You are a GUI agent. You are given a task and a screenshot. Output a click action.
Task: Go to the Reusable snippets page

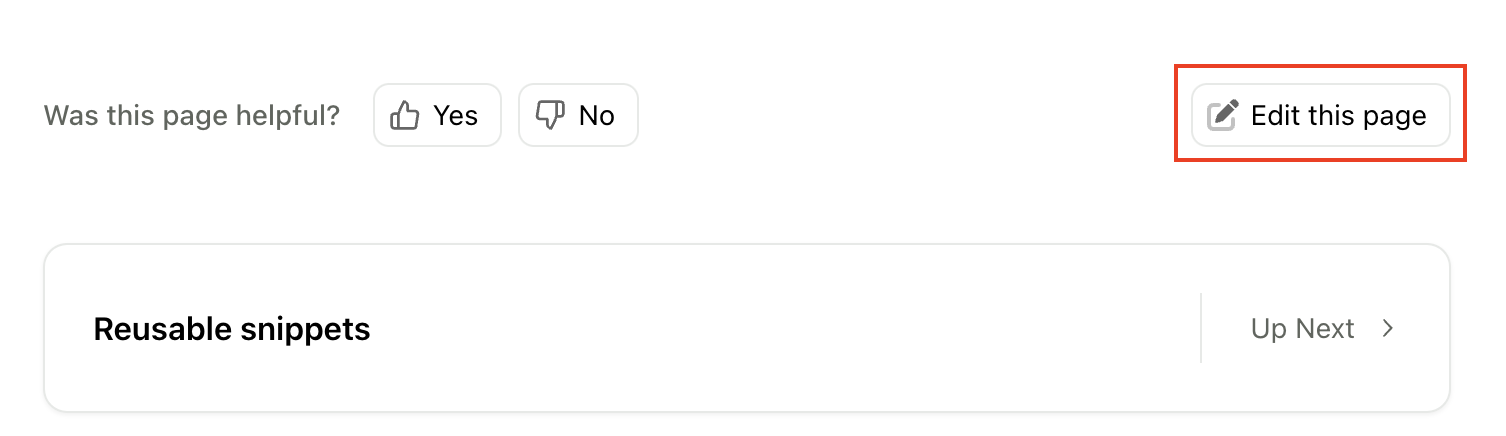pyautogui.click(x=746, y=328)
